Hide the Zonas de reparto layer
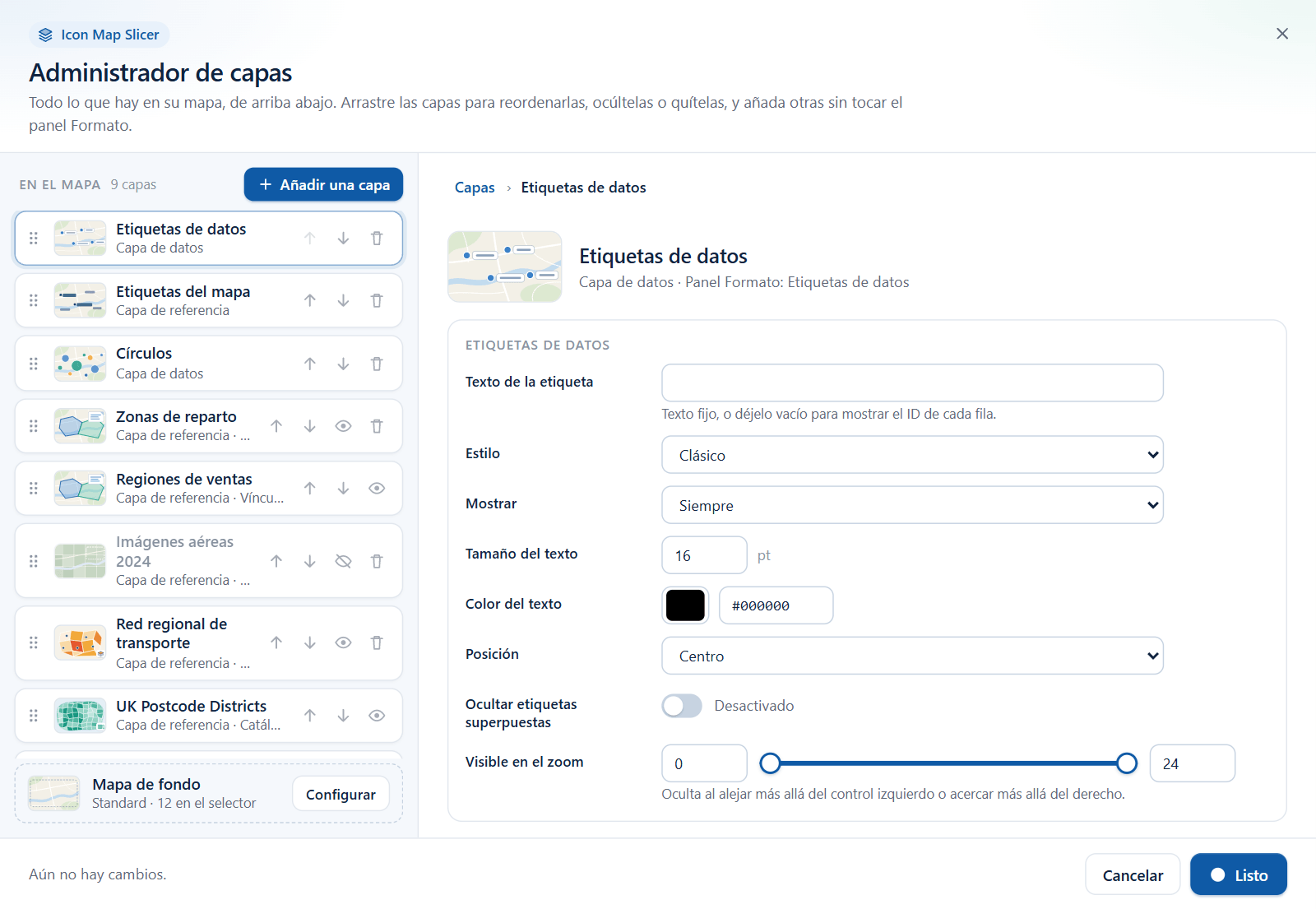 (343, 426)
